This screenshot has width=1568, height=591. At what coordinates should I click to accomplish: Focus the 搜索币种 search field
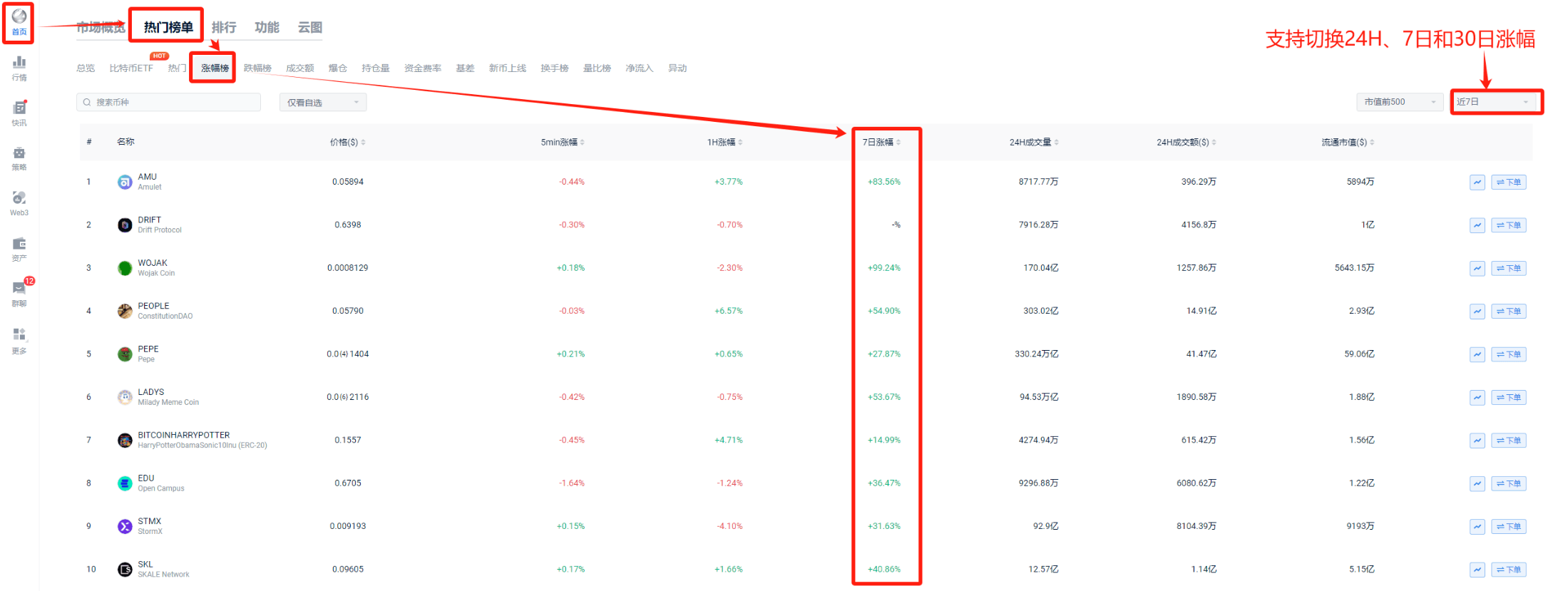pyautogui.click(x=168, y=103)
